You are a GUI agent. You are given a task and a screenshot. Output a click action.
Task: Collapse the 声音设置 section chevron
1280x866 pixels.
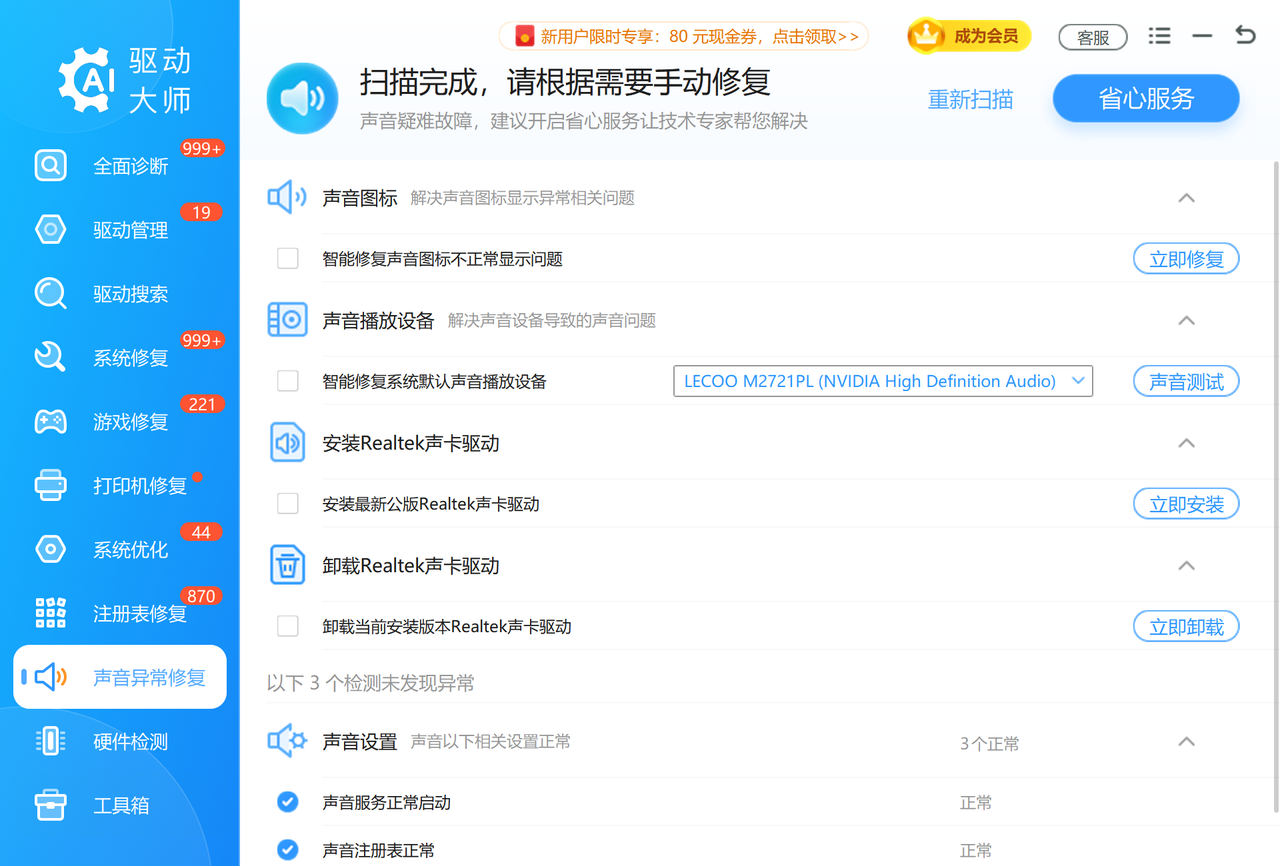pyautogui.click(x=1187, y=741)
